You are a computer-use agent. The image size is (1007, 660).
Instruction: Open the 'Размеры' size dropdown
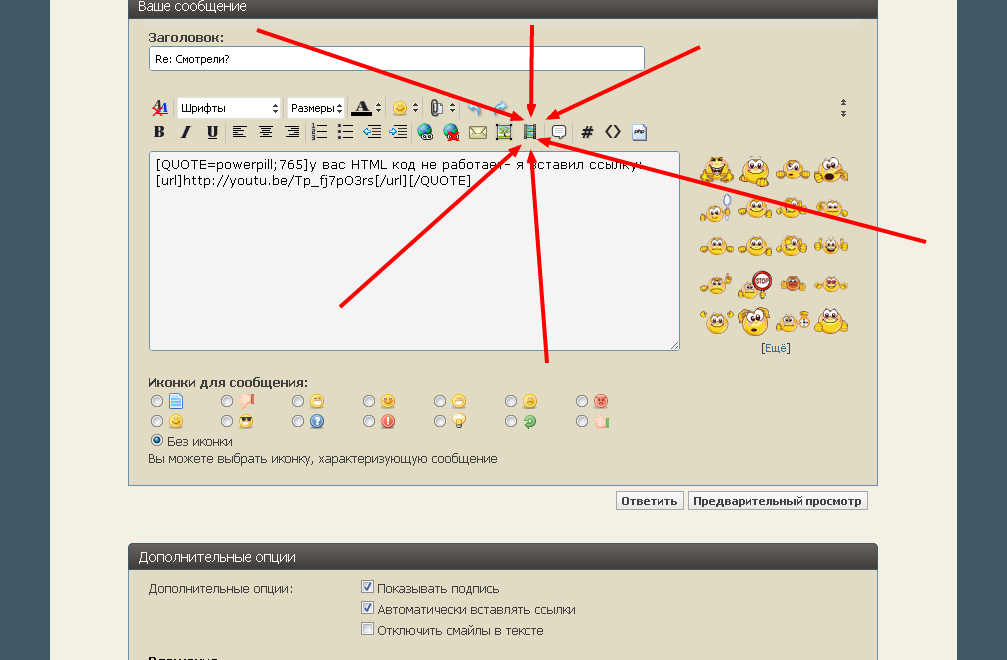coord(316,108)
